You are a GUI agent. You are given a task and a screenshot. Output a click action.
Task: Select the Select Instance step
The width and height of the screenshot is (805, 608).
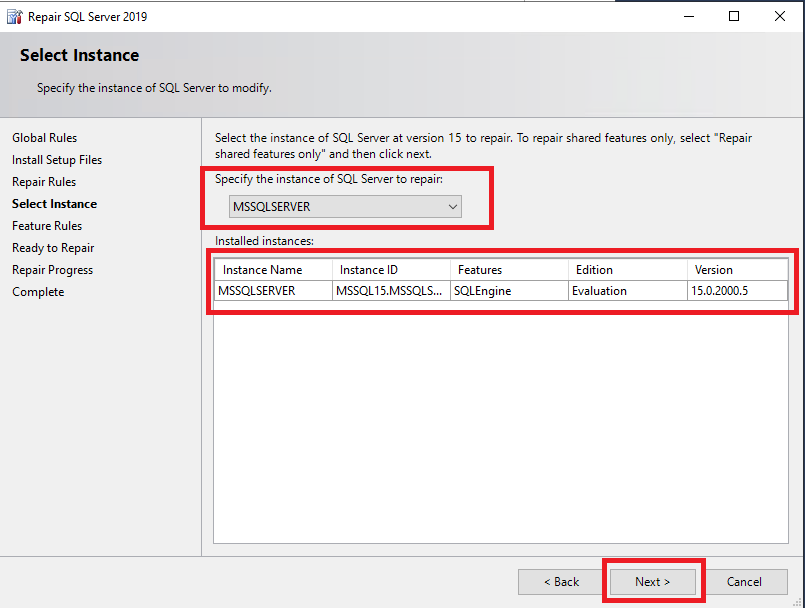(x=54, y=204)
